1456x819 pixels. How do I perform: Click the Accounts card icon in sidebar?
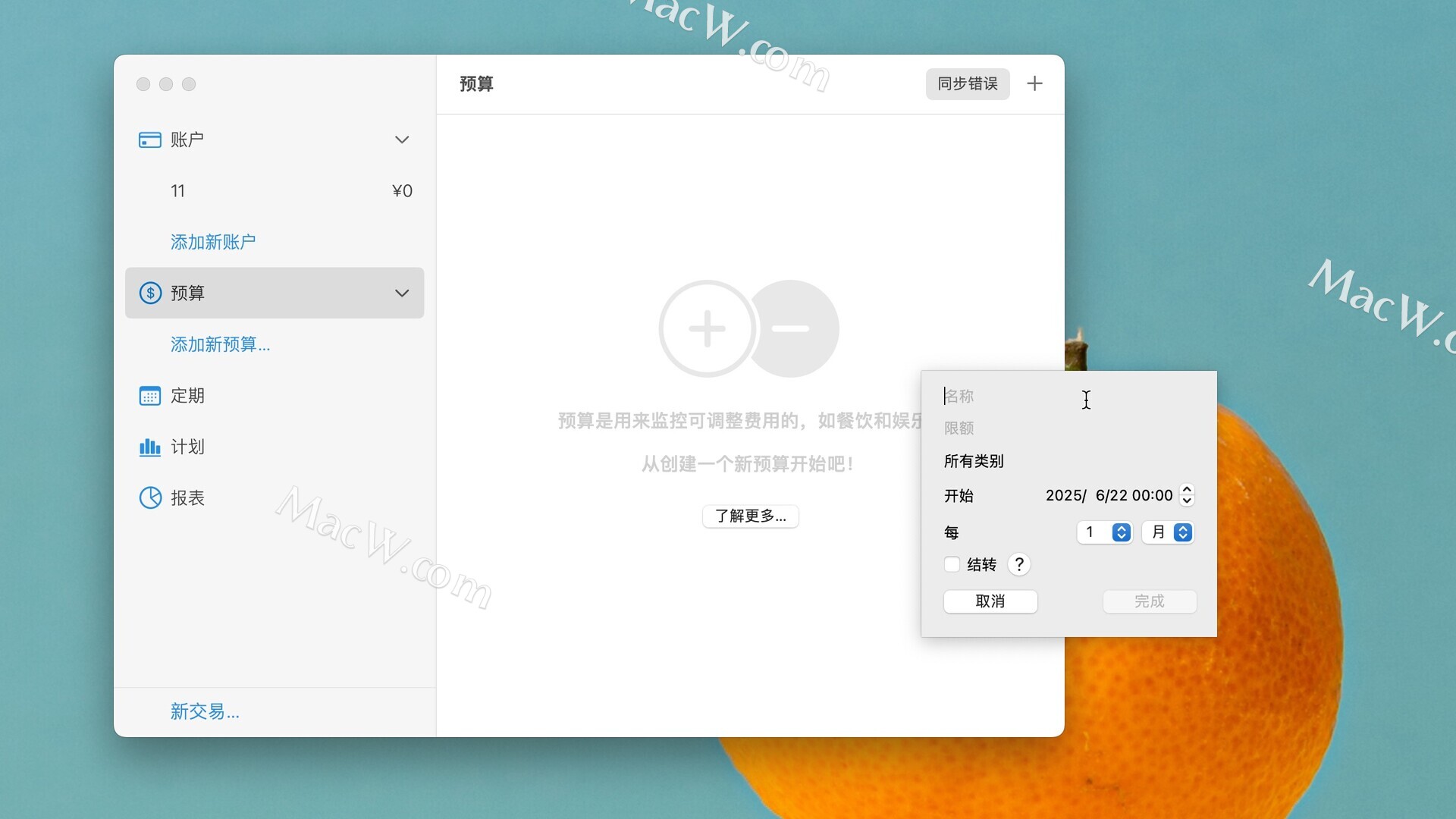coord(150,140)
